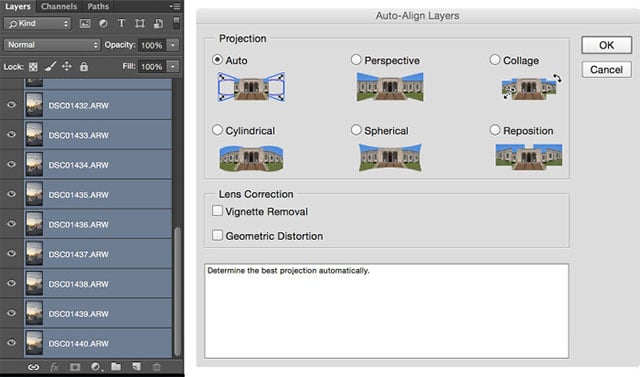Select layer name DSC01436.ARW
Viewport: 640px width, 377px height.
pyautogui.click(x=79, y=224)
